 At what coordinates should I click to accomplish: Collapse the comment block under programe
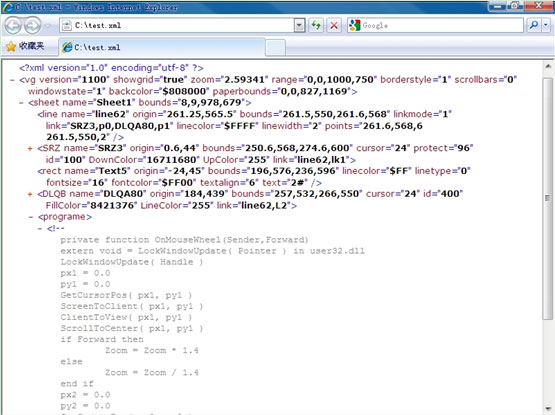pyautogui.click(x=40, y=228)
